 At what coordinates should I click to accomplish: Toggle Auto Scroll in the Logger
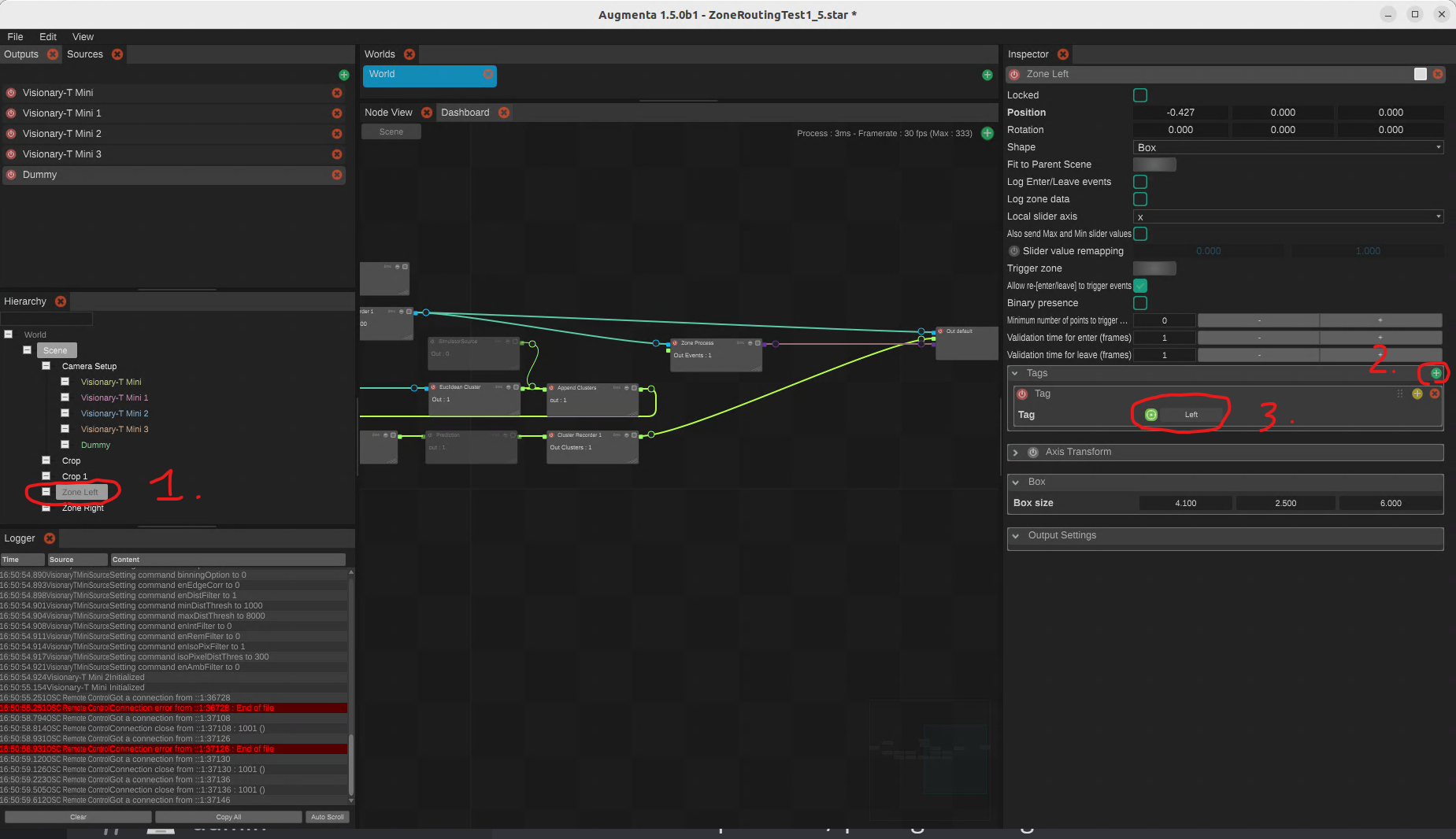(328, 817)
